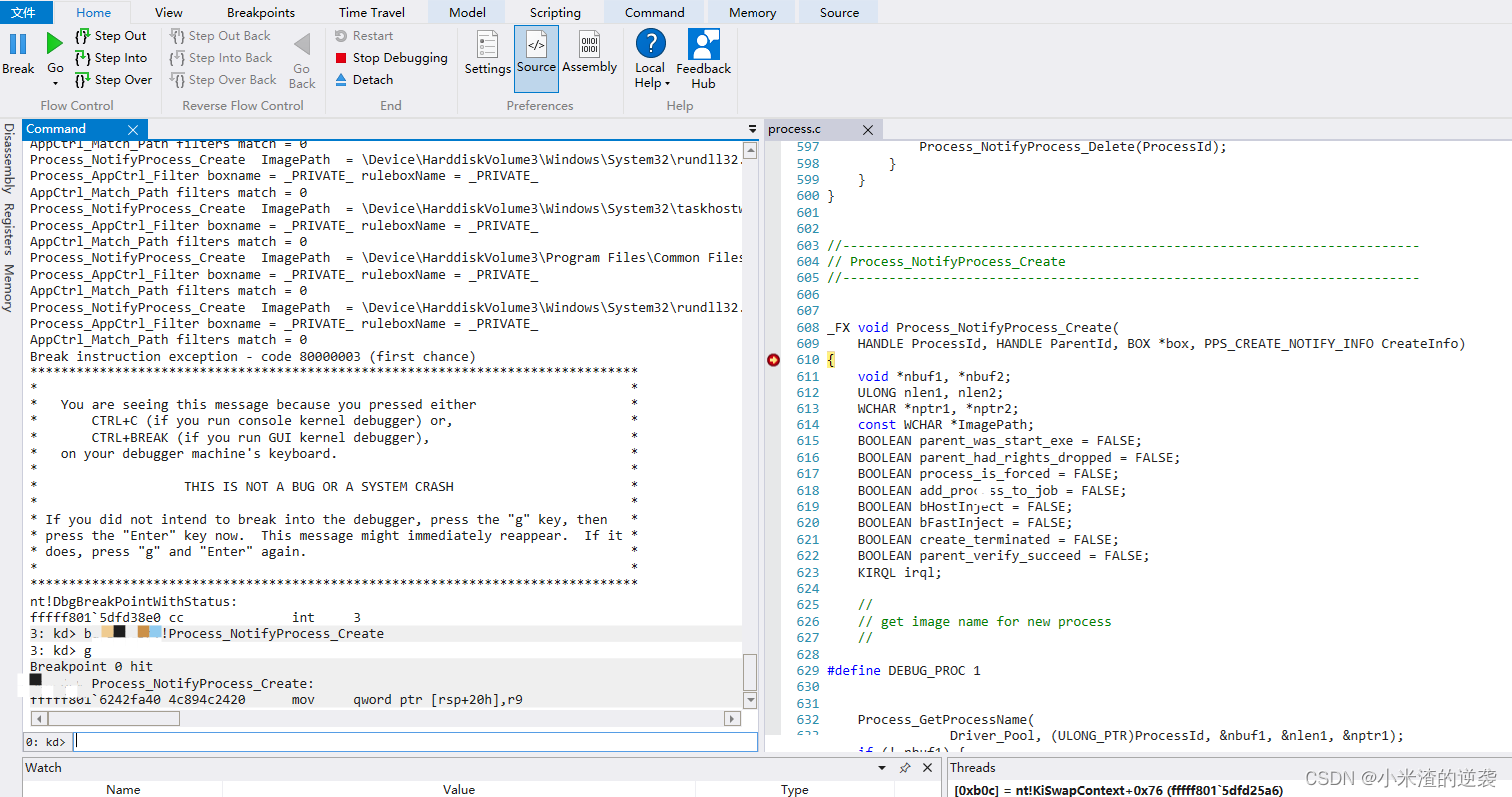Expand the Go button dropdown arrow
The width and height of the screenshot is (1512, 797).
pyautogui.click(x=55, y=84)
